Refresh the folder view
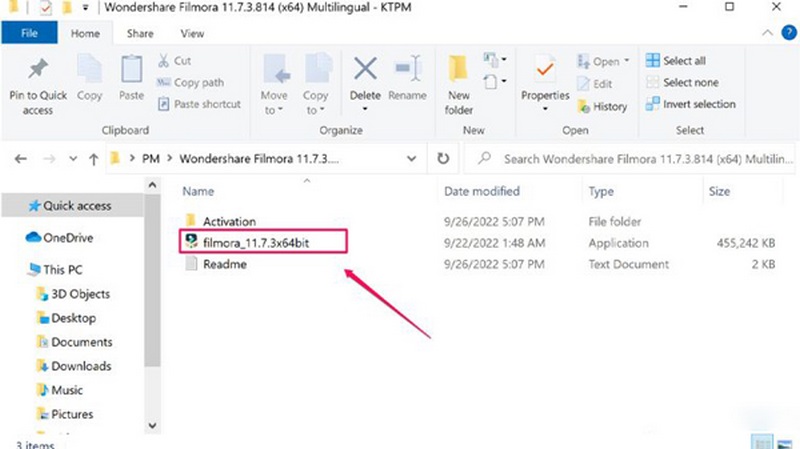This screenshot has width=800, height=449. (x=443, y=159)
